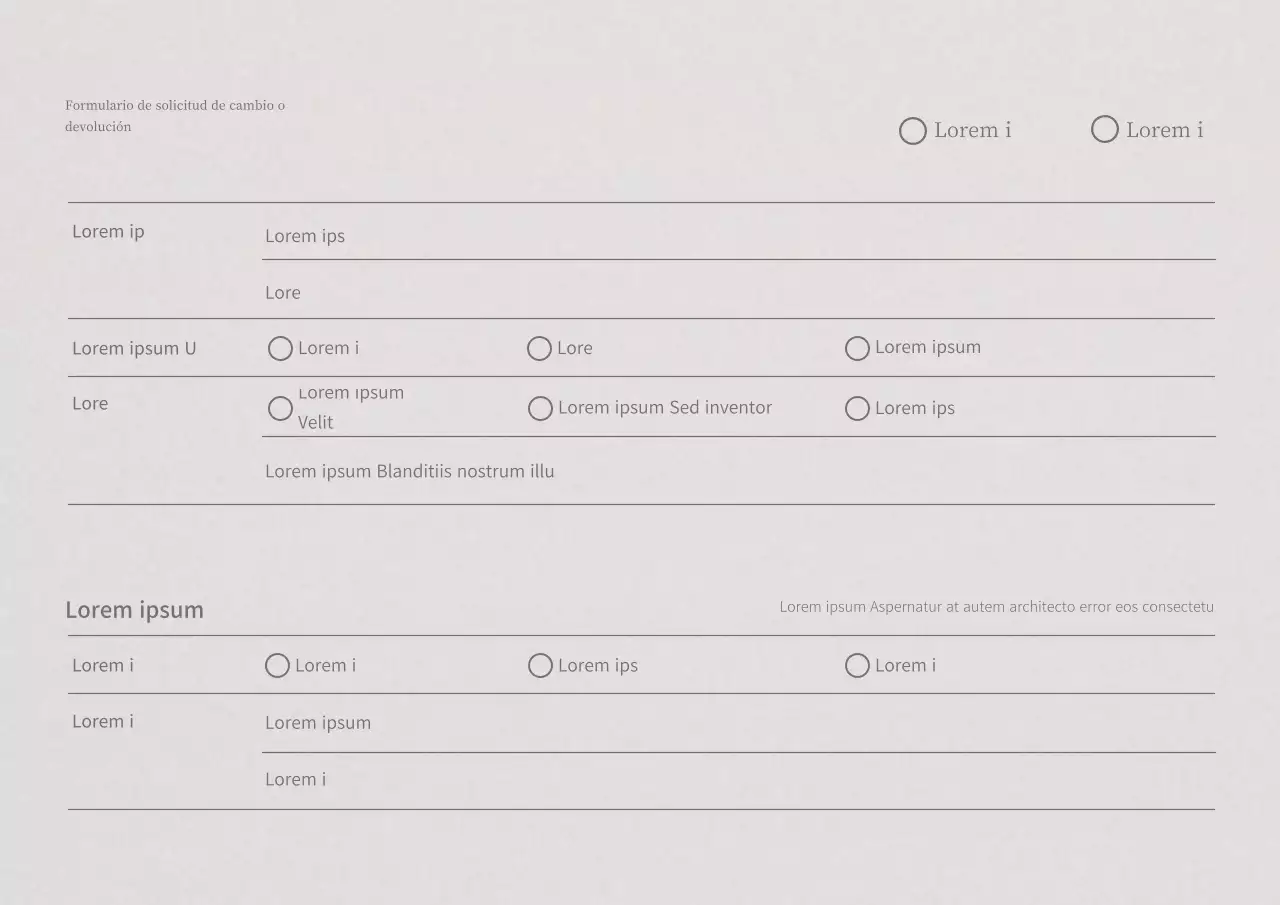Pick "Lorem ipsum" radio in the Lorem ipsum U row
1280x905 pixels.
[857, 348]
